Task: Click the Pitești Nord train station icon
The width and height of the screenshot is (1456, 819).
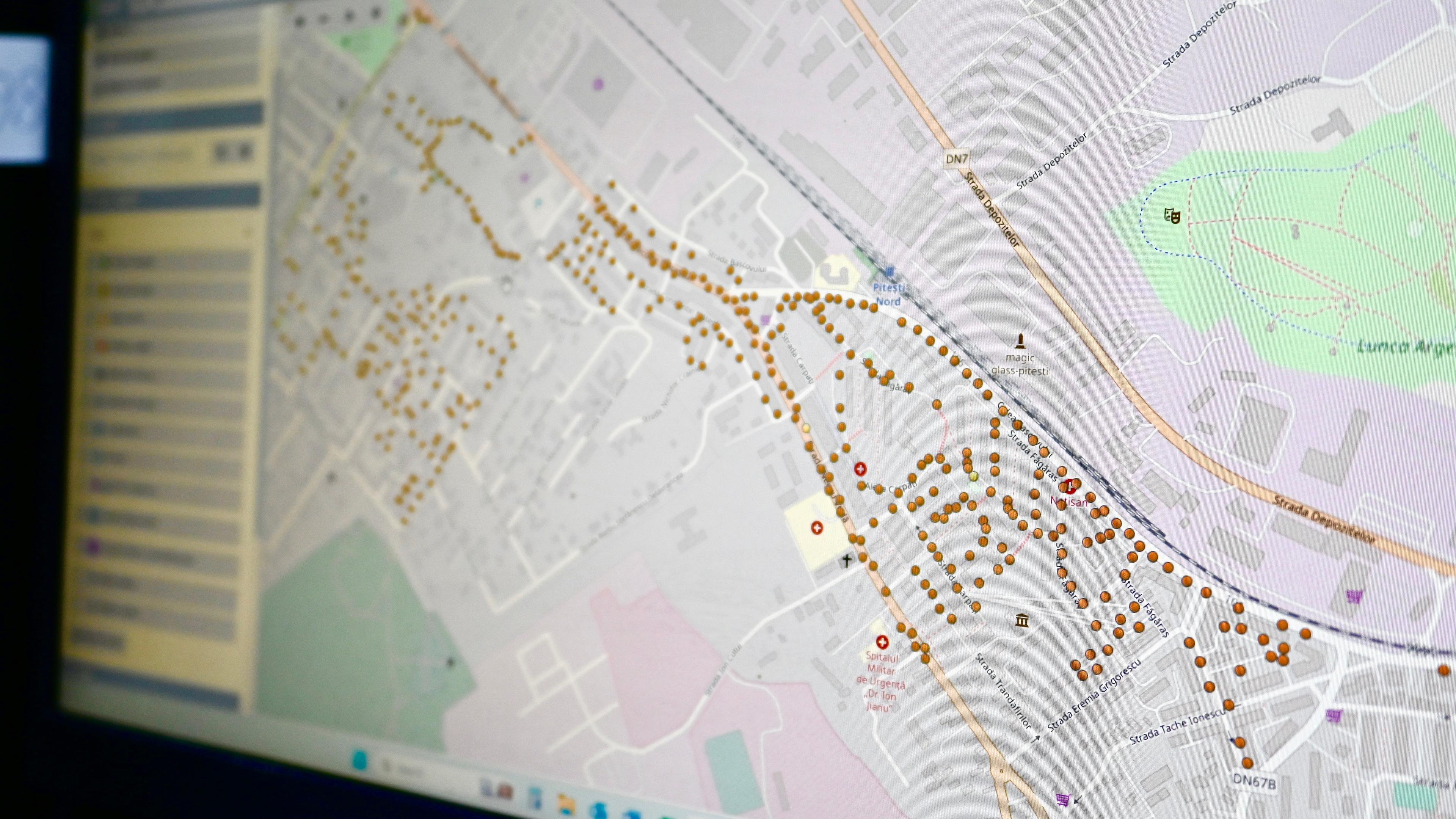Action: pyautogui.click(x=890, y=272)
